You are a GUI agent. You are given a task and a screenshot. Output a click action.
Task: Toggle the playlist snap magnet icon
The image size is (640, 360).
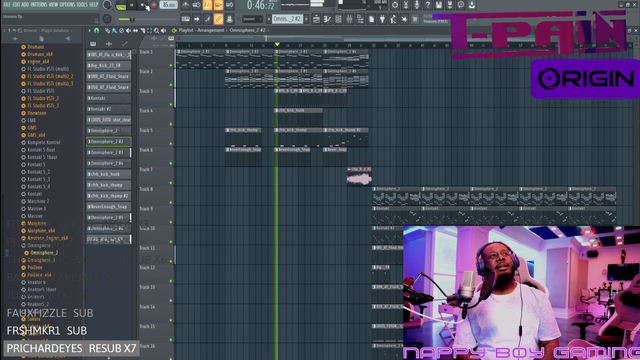[97, 31]
